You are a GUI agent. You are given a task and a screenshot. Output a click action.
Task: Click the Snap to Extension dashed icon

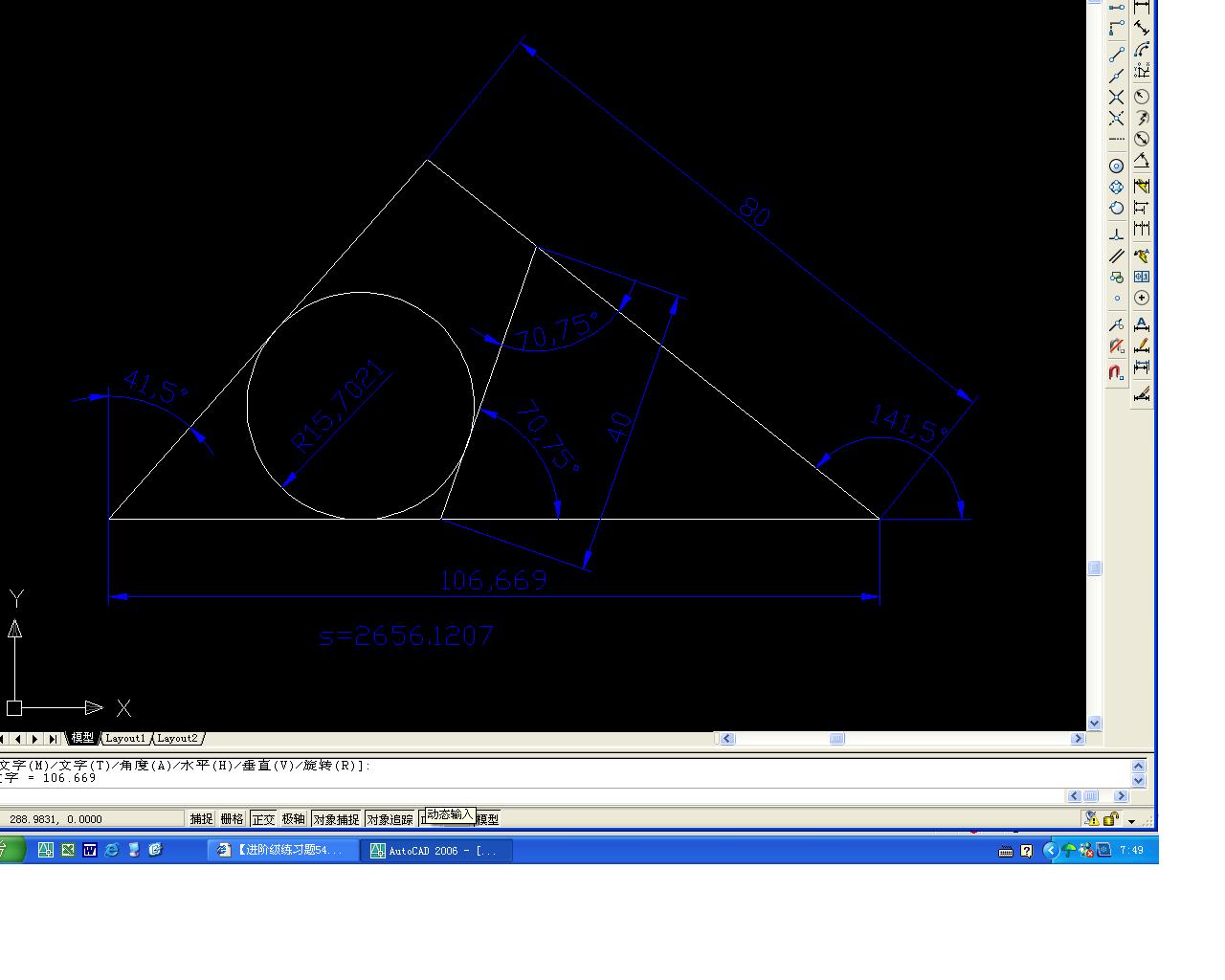(1117, 139)
